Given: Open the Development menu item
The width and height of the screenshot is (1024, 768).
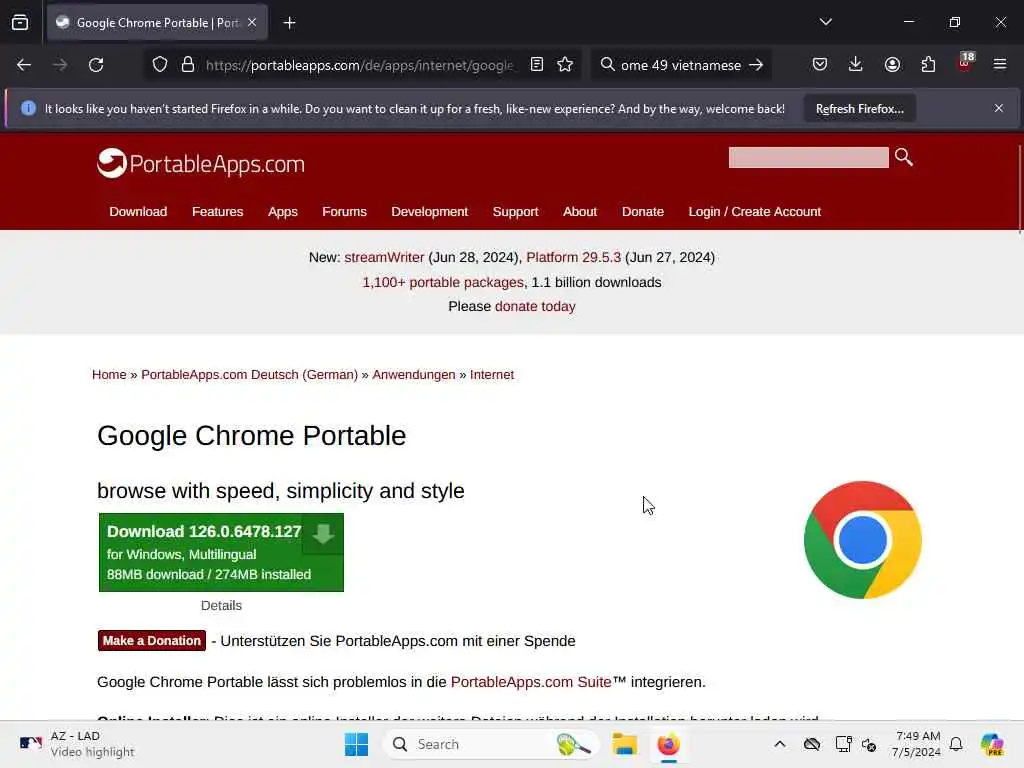Looking at the screenshot, I should coord(430,212).
